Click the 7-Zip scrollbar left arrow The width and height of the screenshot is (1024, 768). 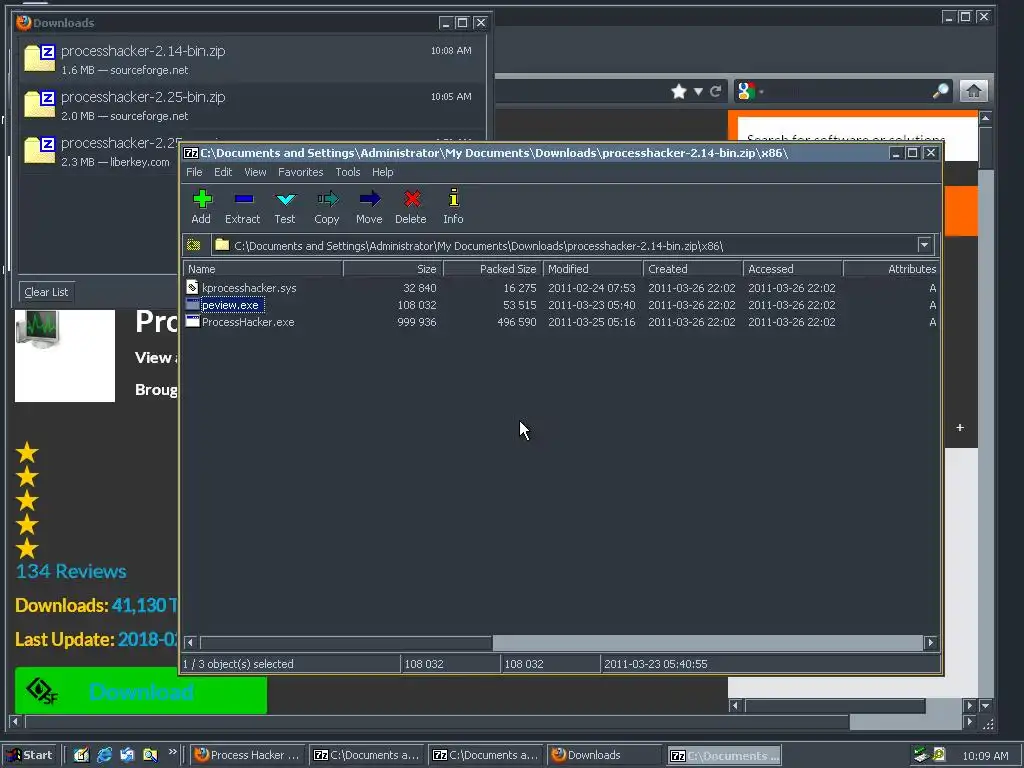(191, 643)
